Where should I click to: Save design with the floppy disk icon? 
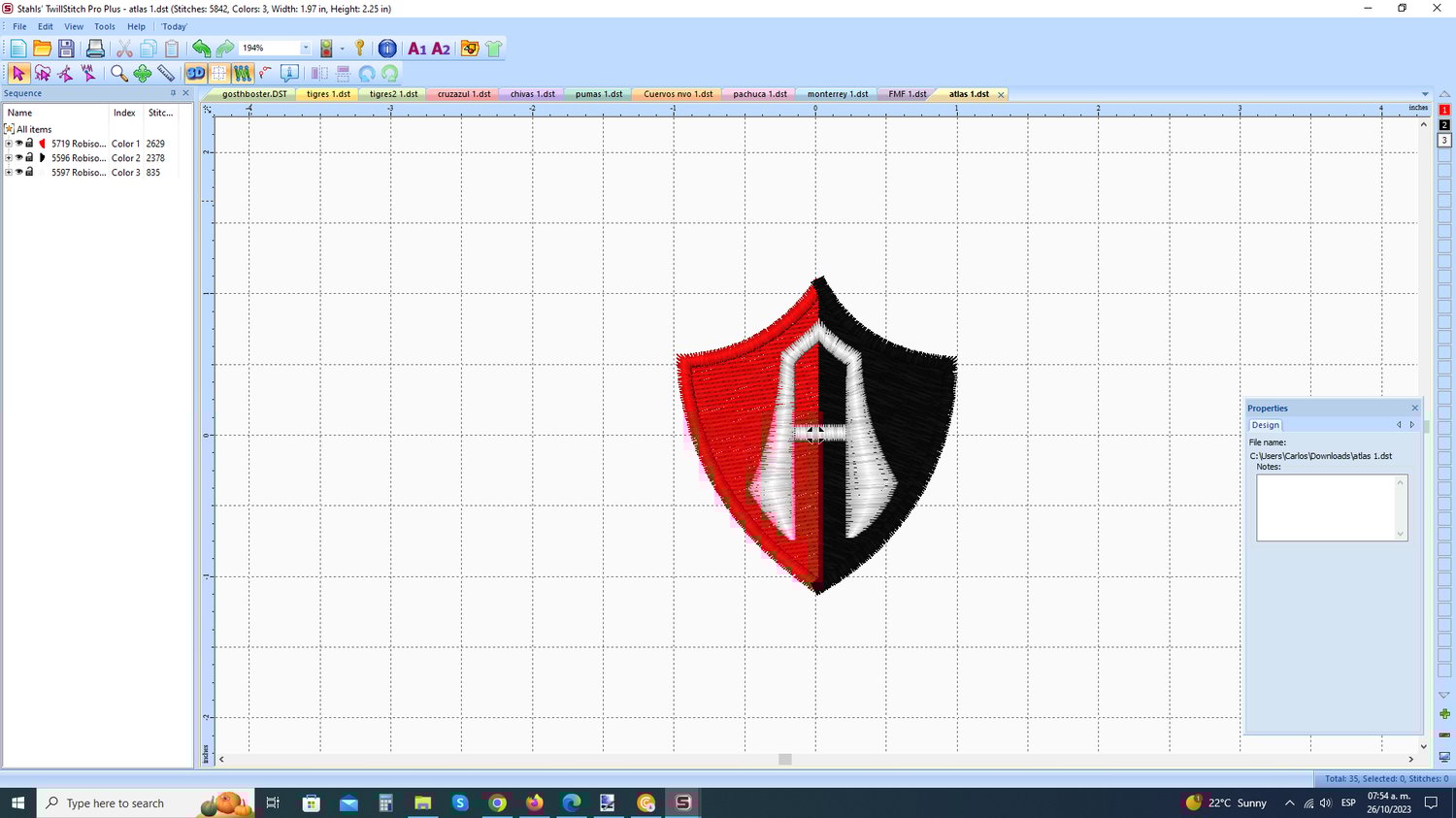tap(66, 49)
